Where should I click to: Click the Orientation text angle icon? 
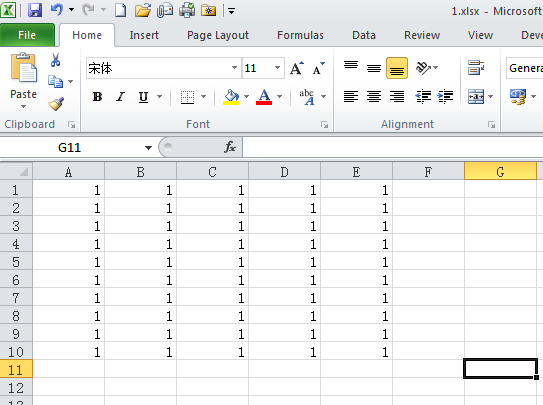pos(423,68)
